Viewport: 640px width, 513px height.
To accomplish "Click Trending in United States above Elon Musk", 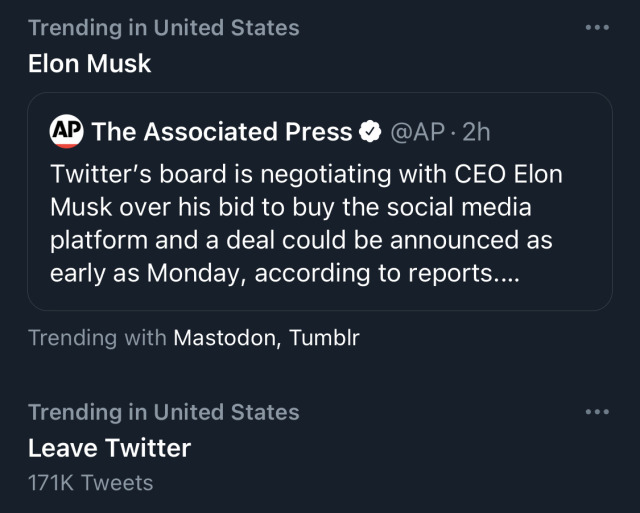I will 163,28.
